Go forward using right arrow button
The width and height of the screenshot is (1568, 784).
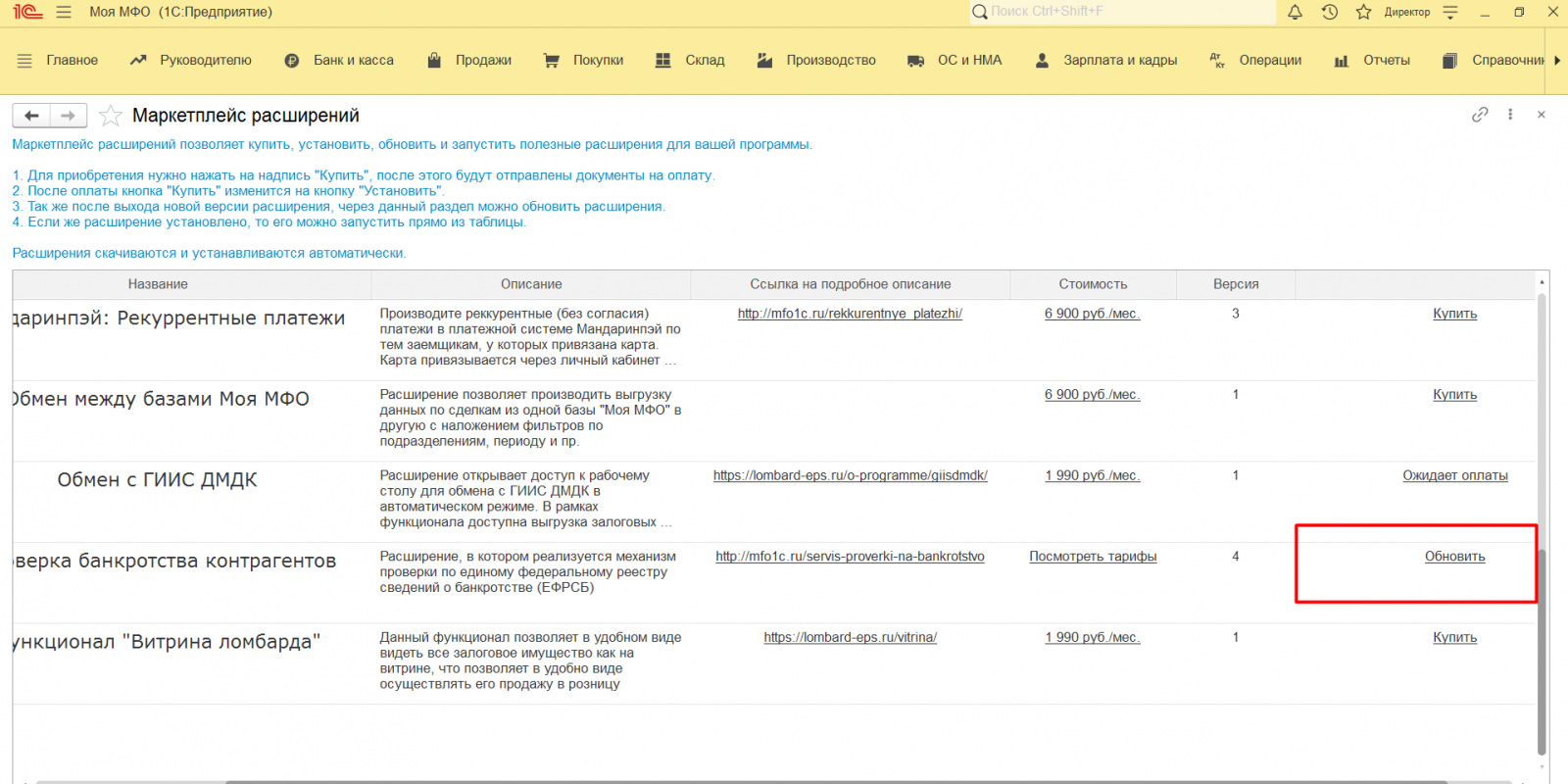coord(69,116)
